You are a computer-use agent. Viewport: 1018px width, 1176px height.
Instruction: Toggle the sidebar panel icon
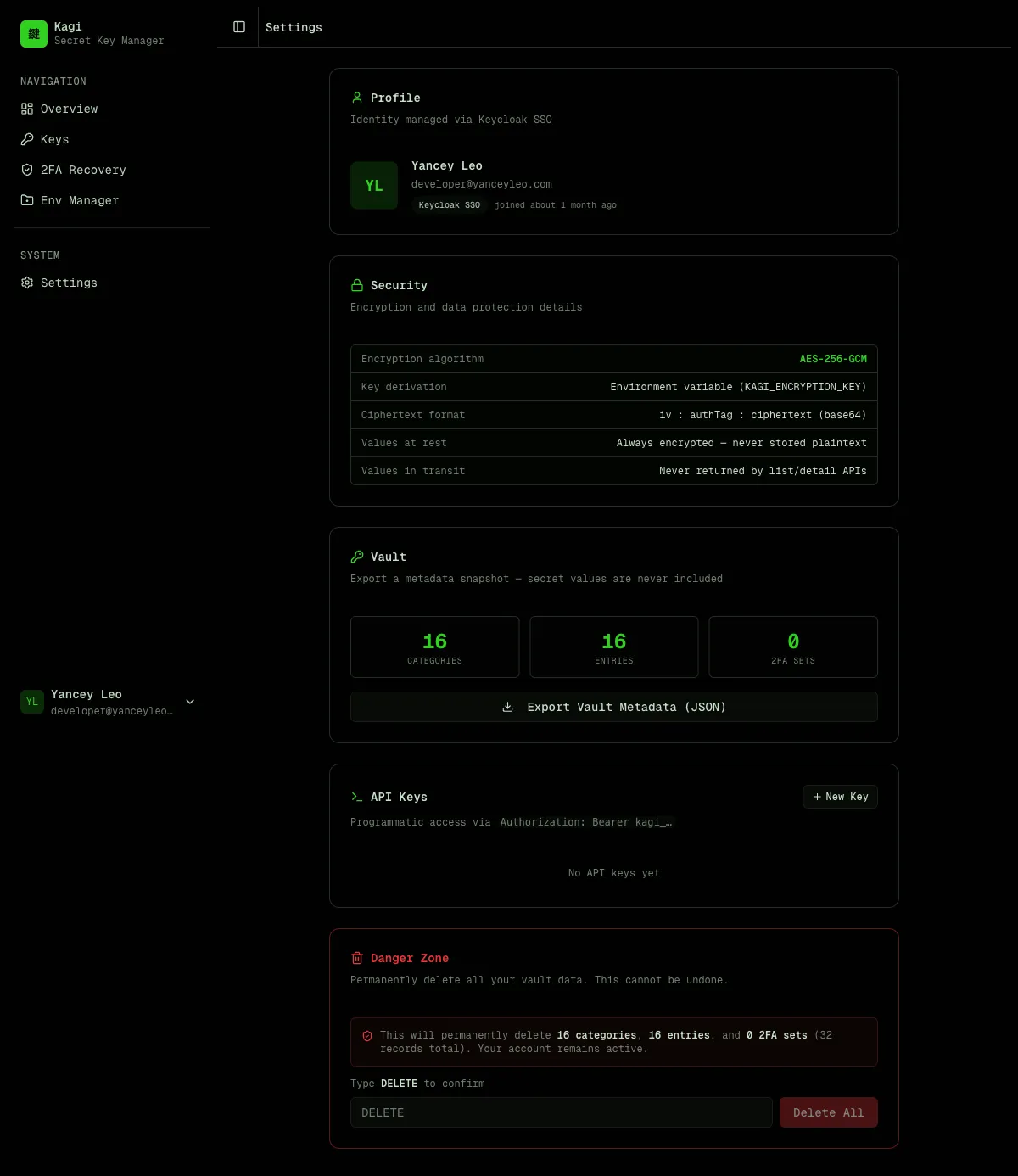pos(239,27)
